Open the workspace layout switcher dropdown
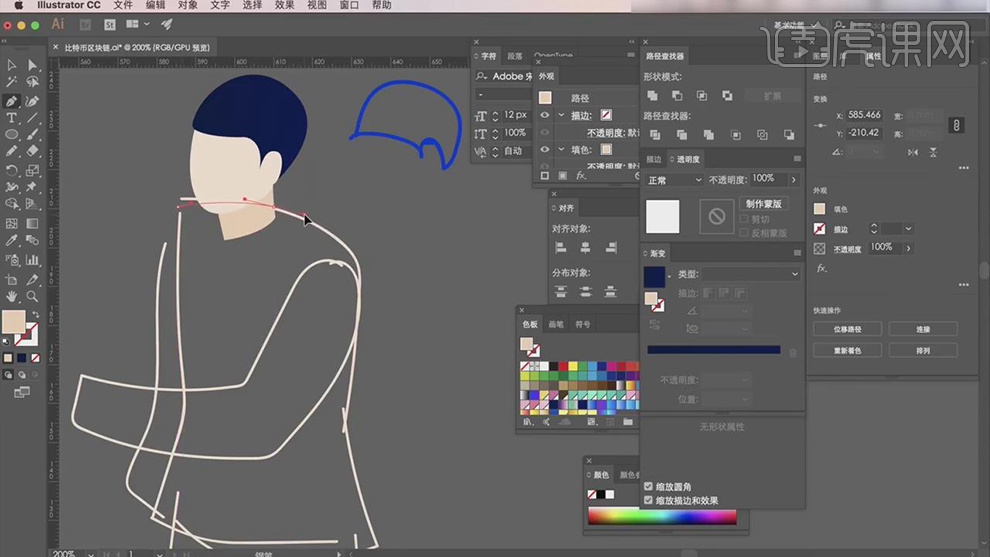The image size is (990, 557). coord(138,24)
